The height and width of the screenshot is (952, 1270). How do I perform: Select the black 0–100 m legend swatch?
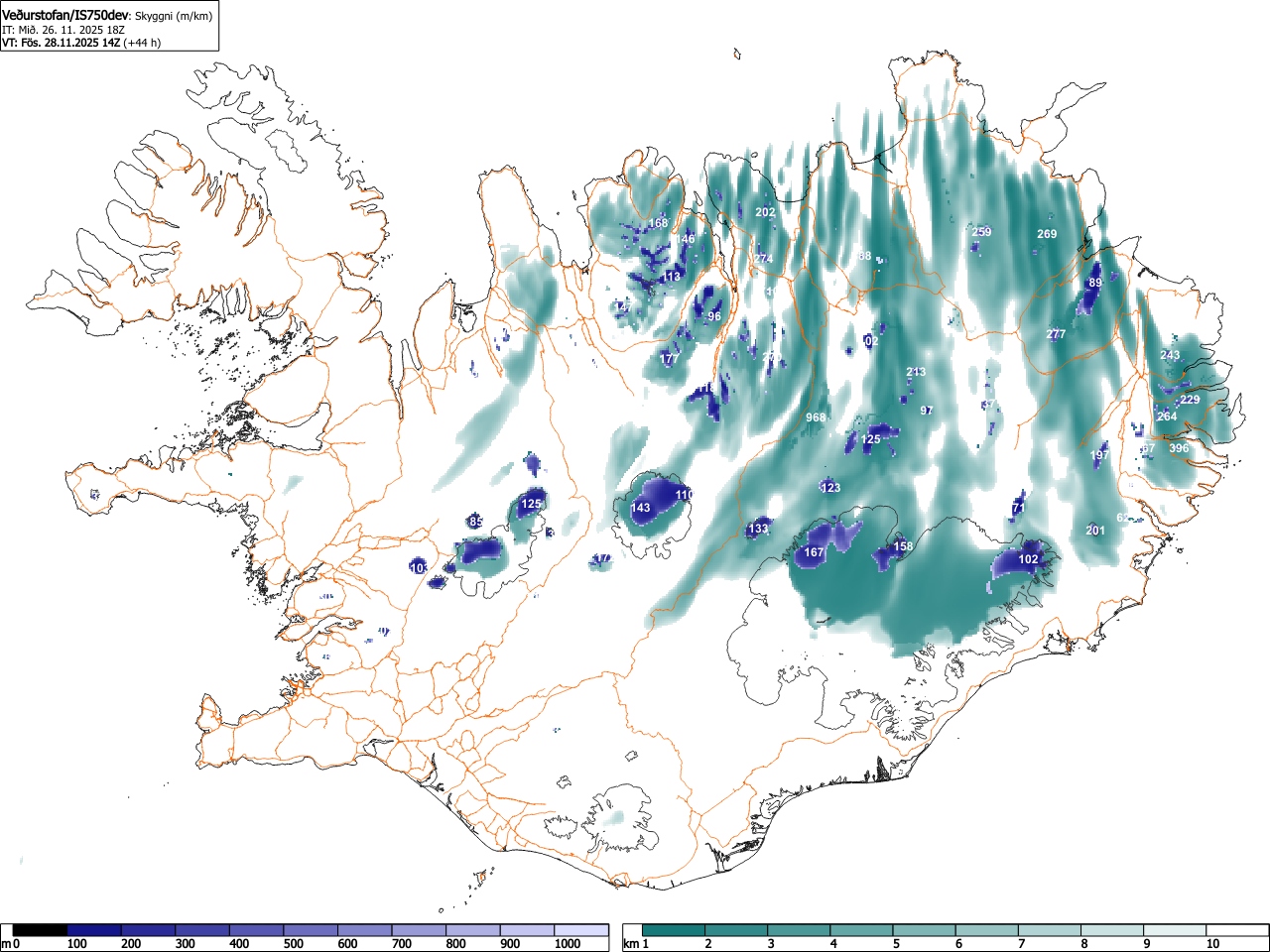[41, 930]
